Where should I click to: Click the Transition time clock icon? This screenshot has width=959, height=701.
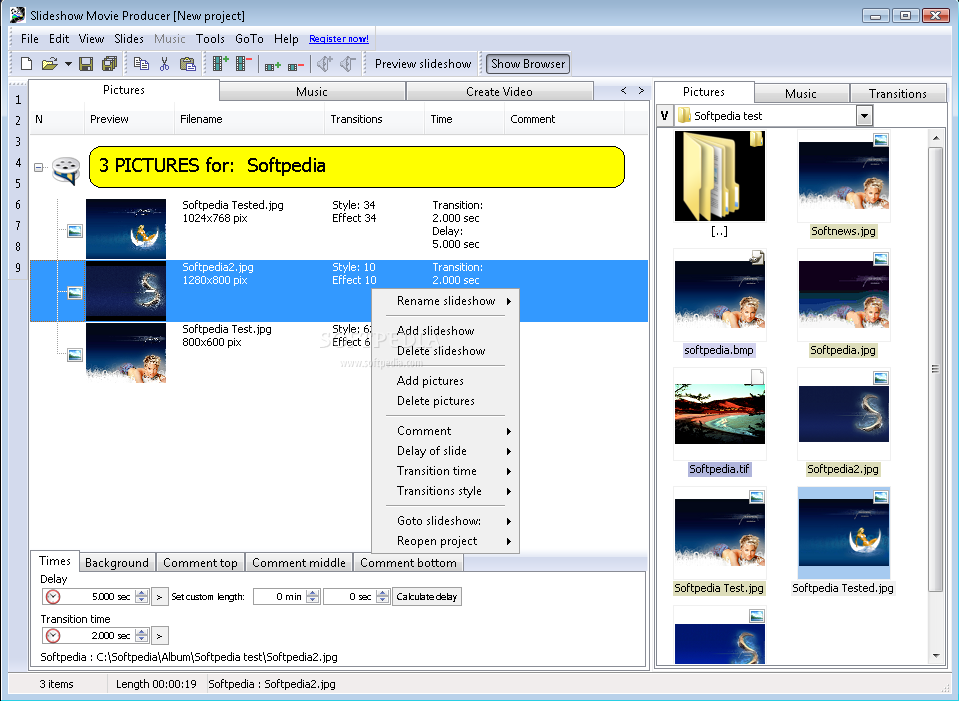click(53, 636)
